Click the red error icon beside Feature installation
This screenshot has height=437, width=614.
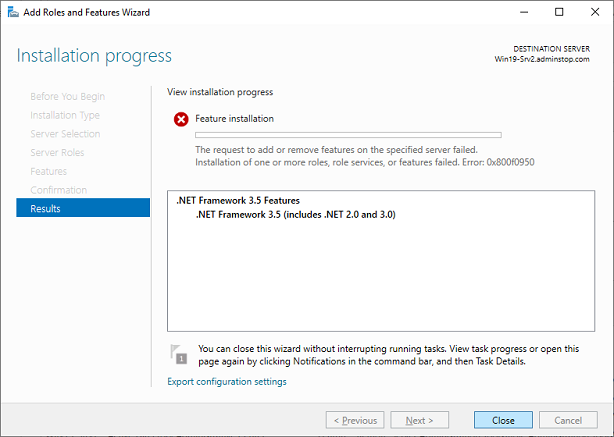(181, 119)
